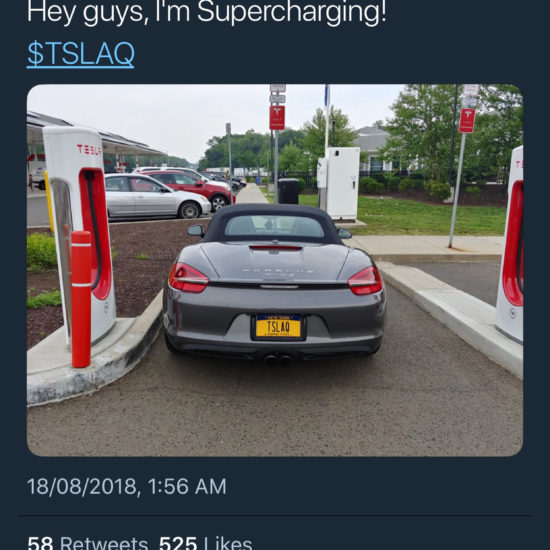Screen dimensions: 550x550
Task: Click the black trash can near the sidewalk
Action: (288, 191)
